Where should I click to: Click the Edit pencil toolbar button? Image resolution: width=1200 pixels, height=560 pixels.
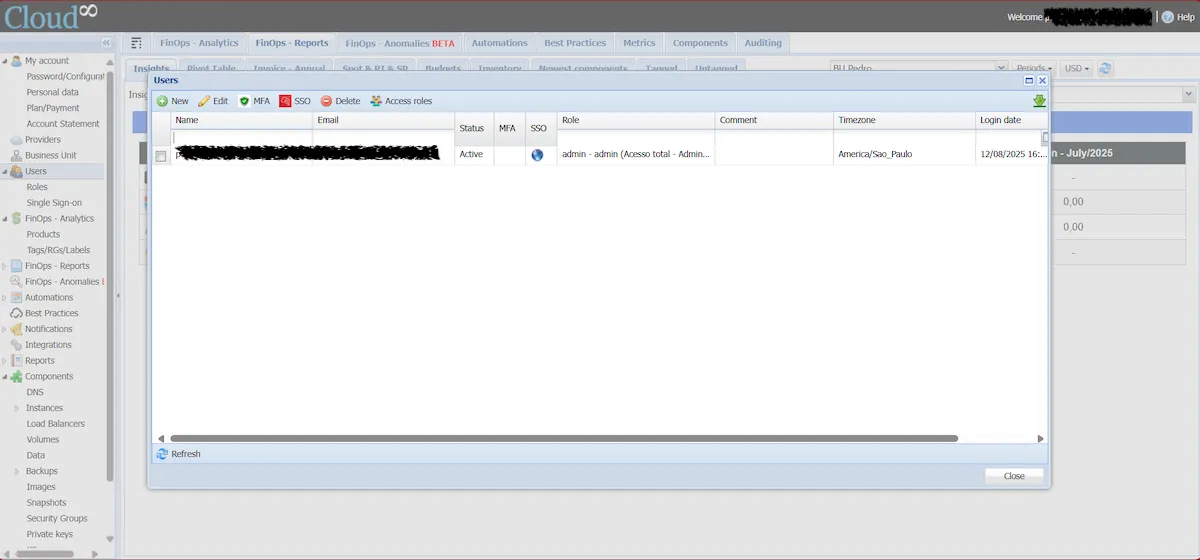[x=213, y=101]
